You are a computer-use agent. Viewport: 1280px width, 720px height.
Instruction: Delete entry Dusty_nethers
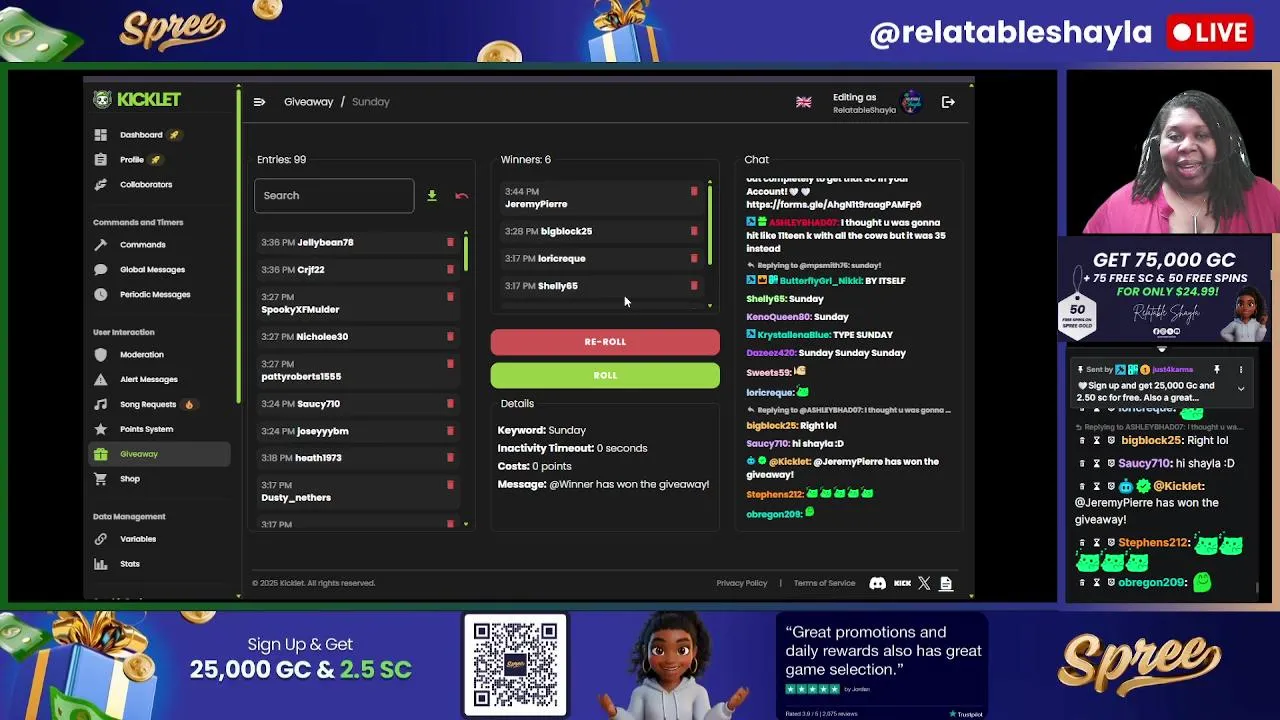click(x=450, y=485)
